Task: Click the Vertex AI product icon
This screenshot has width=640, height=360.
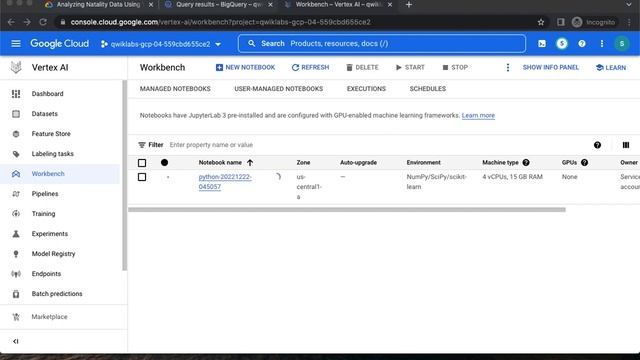Action: tap(16, 67)
